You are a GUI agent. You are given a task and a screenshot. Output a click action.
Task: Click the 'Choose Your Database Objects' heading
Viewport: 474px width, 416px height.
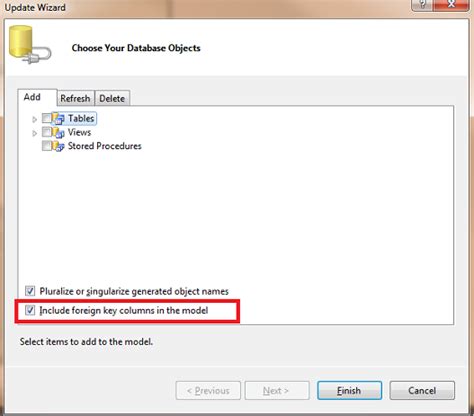tap(136, 48)
